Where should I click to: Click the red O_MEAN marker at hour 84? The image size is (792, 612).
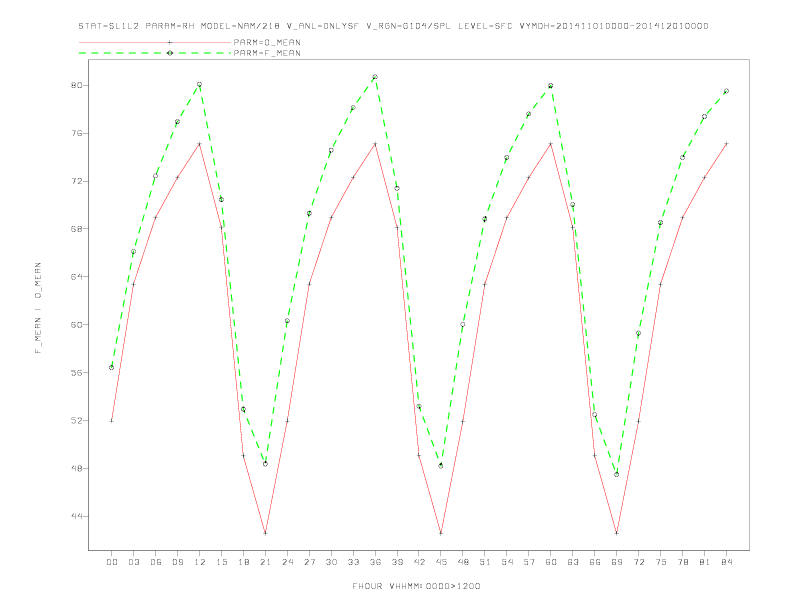coord(726,144)
